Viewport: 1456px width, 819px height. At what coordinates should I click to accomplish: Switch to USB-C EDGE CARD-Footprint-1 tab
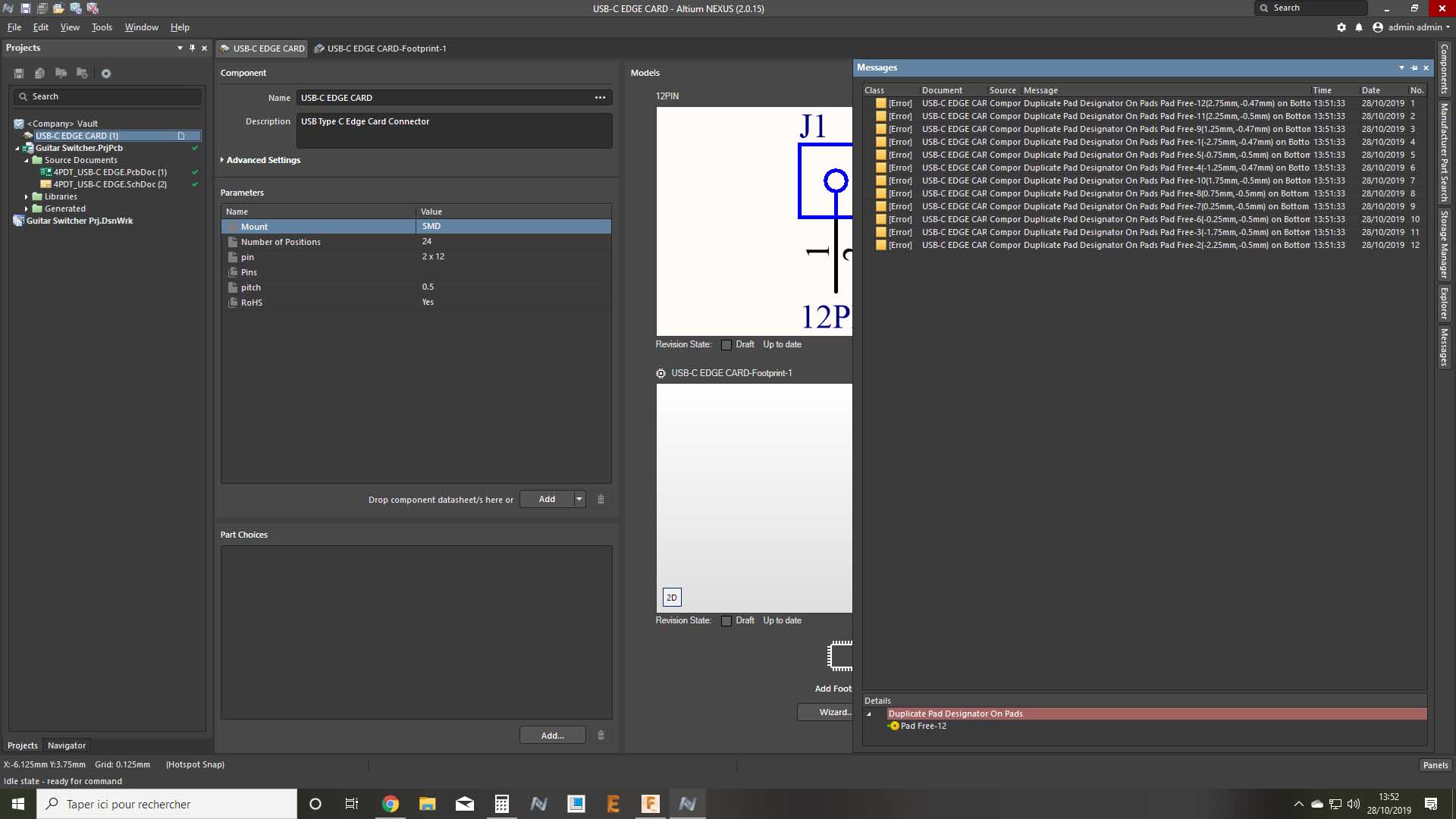pyautogui.click(x=385, y=49)
